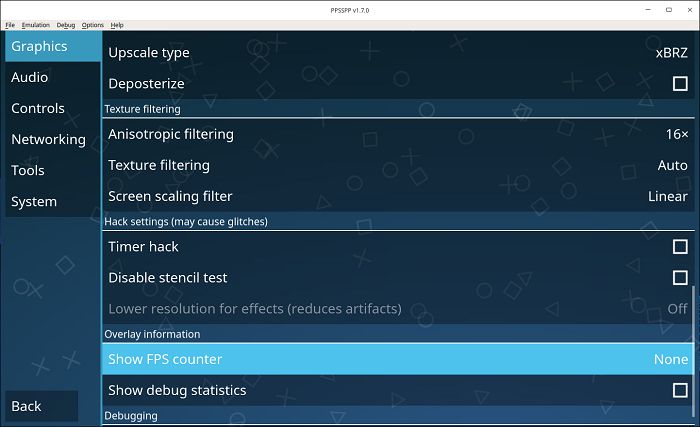Open the File menu
Screen dimensions: 700x427
coord(10,25)
